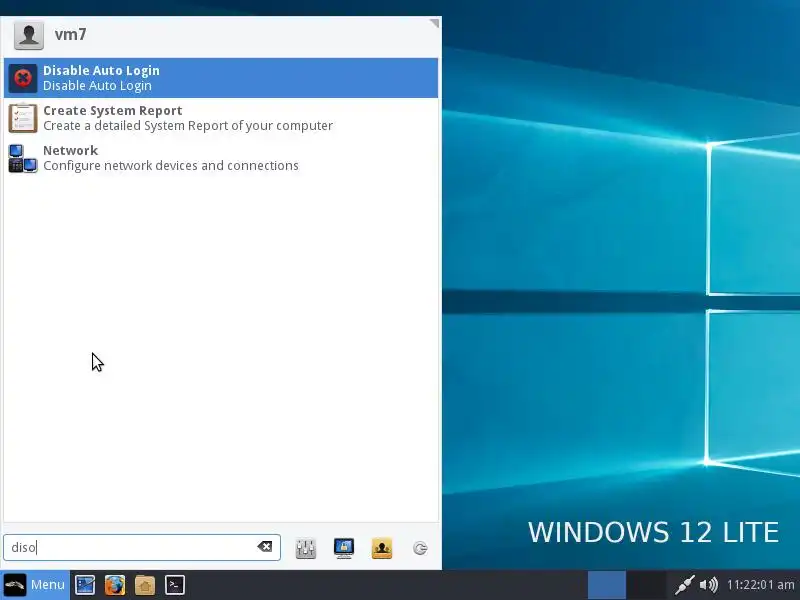Launch Firefox from the taskbar
The height and width of the screenshot is (600, 800).
115,585
